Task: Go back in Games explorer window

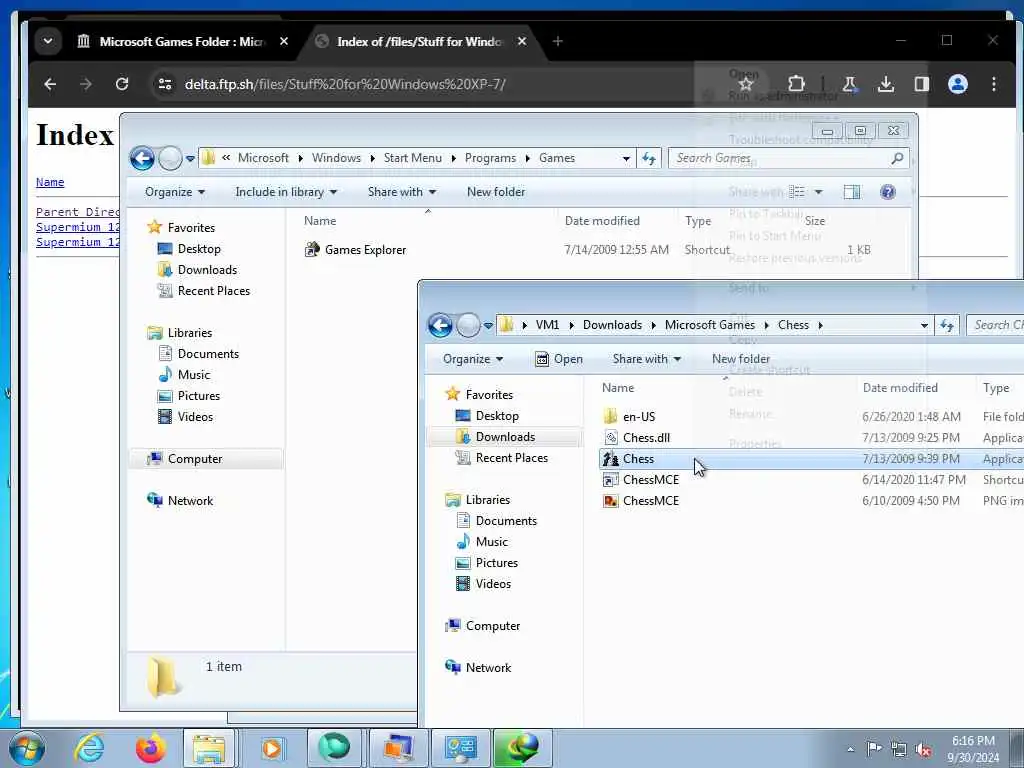Action: pos(142,158)
